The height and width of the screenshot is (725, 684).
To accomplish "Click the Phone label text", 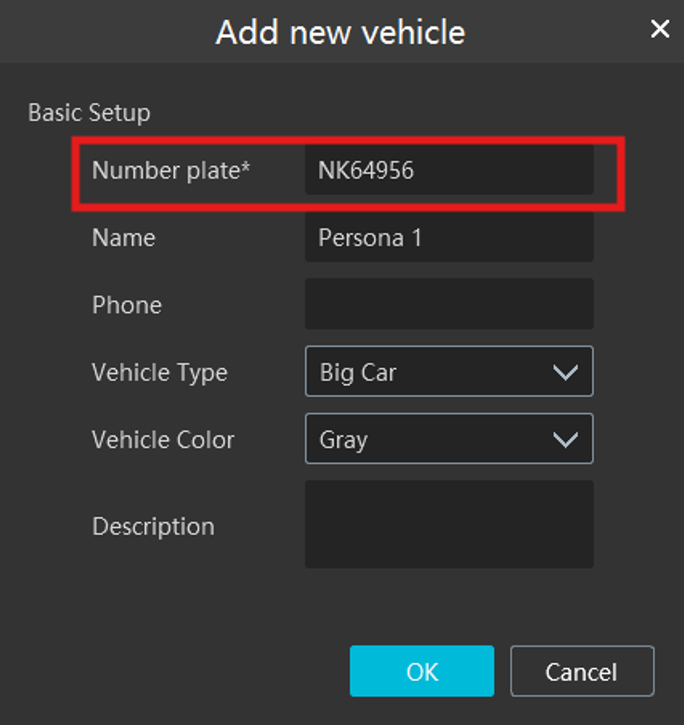I will [126, 305].
